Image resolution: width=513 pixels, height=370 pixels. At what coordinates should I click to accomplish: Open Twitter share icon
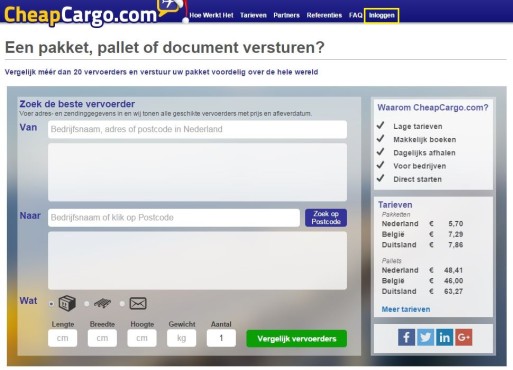(x=425, y=337)
